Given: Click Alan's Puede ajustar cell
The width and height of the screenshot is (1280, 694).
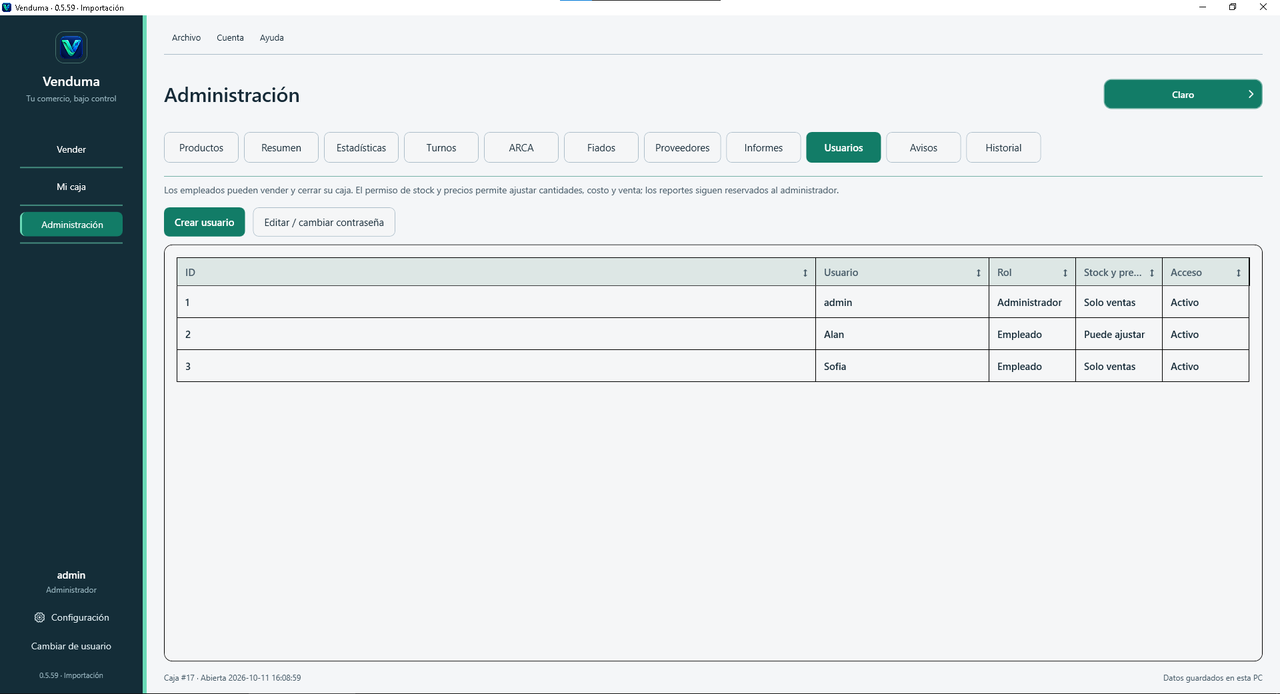Looking at the screenshot, I should 1119,334.
